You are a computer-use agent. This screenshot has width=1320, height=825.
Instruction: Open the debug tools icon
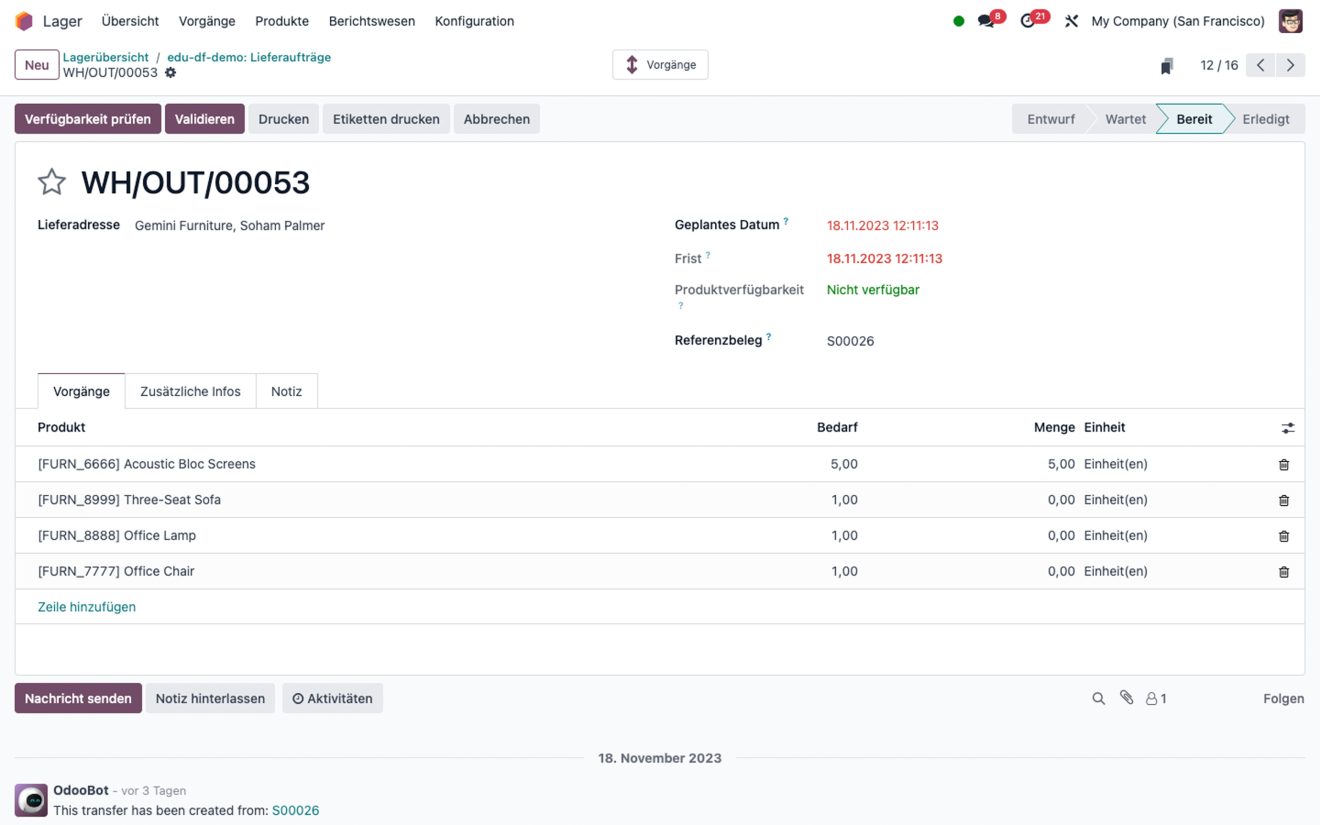pyautogui.click(x=1071, y=21)
